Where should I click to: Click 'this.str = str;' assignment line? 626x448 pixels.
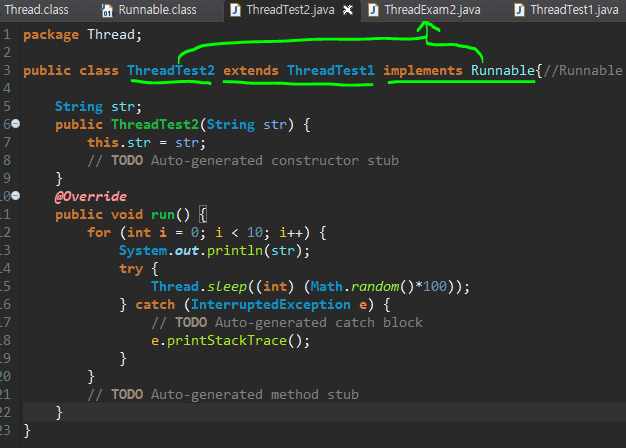[147, 143]
